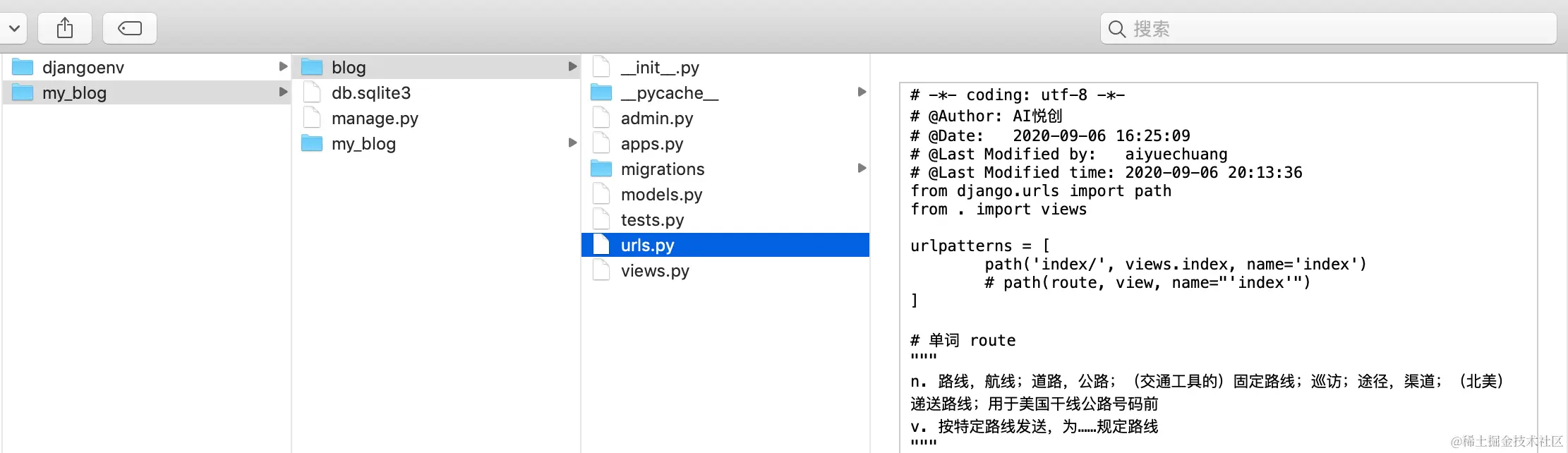The image size is (1568, 453).
Task: Select the migrations folder icon
Action: tap(601, 169)
